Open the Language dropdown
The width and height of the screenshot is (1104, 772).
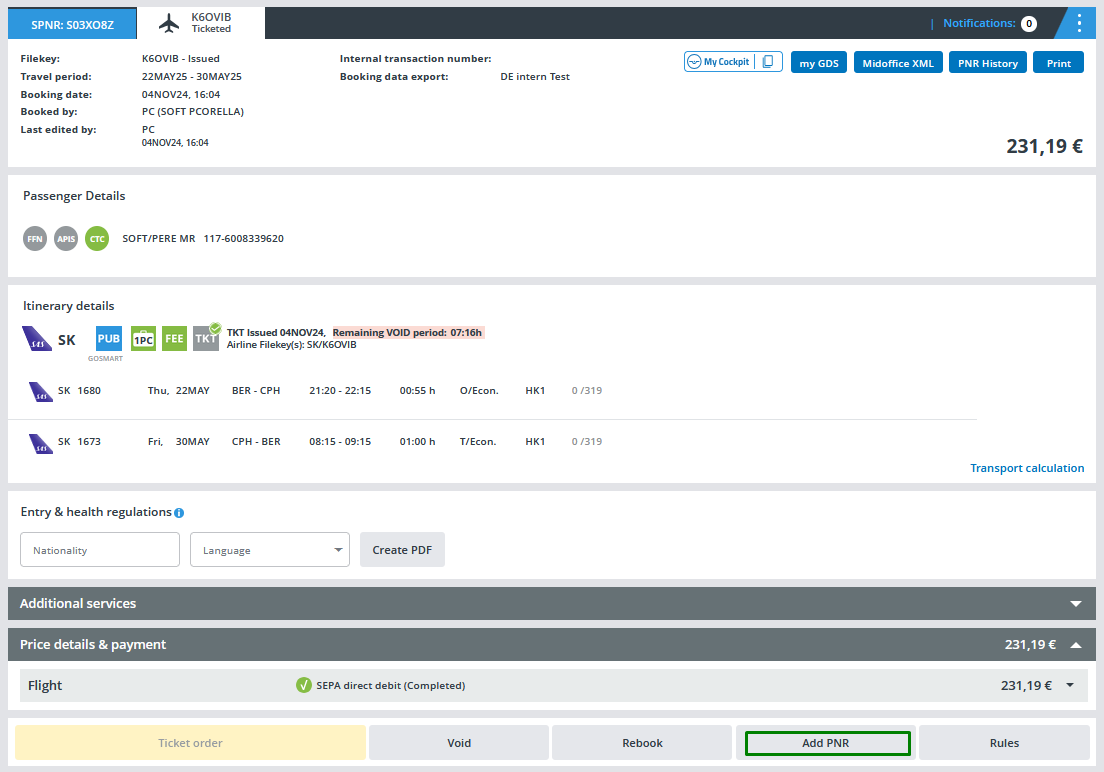[270, 550]
